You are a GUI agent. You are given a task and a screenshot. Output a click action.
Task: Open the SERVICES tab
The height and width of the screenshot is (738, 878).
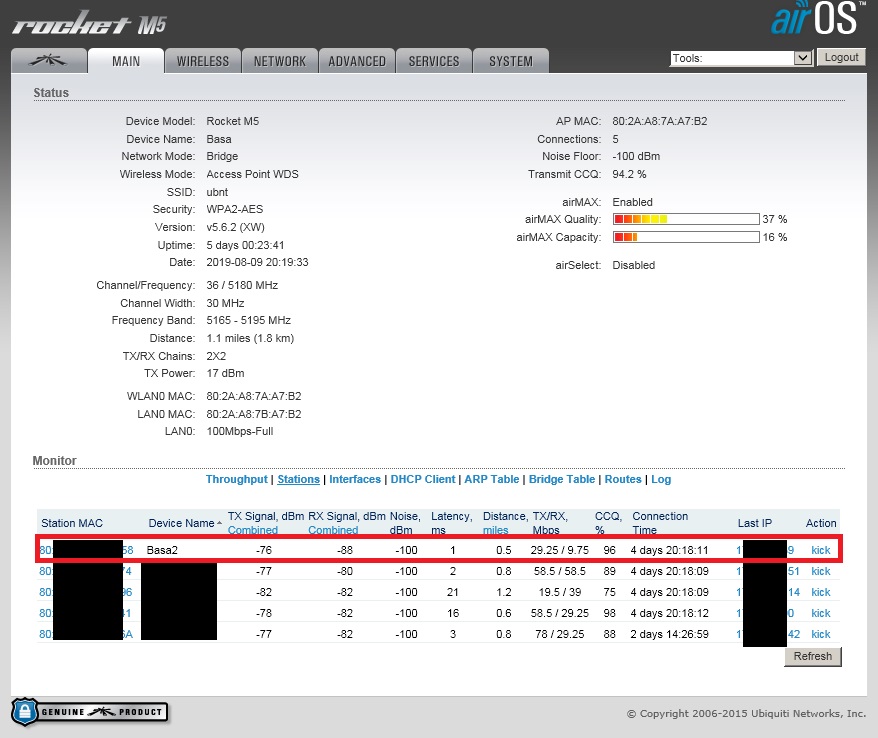coord(434,60)
